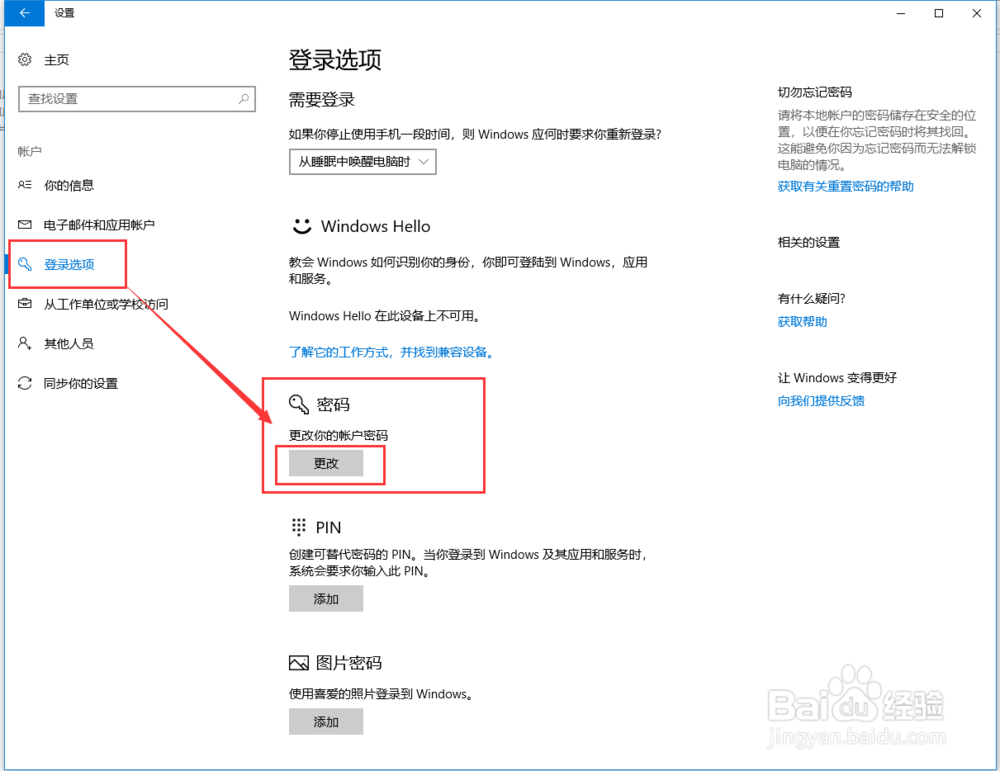Screen dimensions: 1000x771
Task: Click the PIN dotted grid icon
Action: pyautogui.click(x=298, y=526)
